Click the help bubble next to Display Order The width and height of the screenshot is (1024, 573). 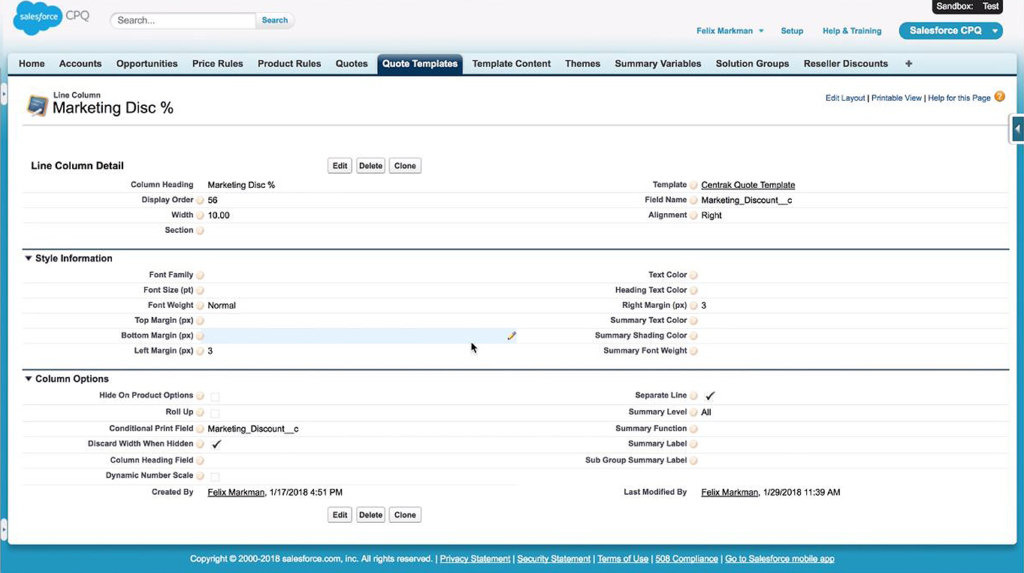(200, 200)
